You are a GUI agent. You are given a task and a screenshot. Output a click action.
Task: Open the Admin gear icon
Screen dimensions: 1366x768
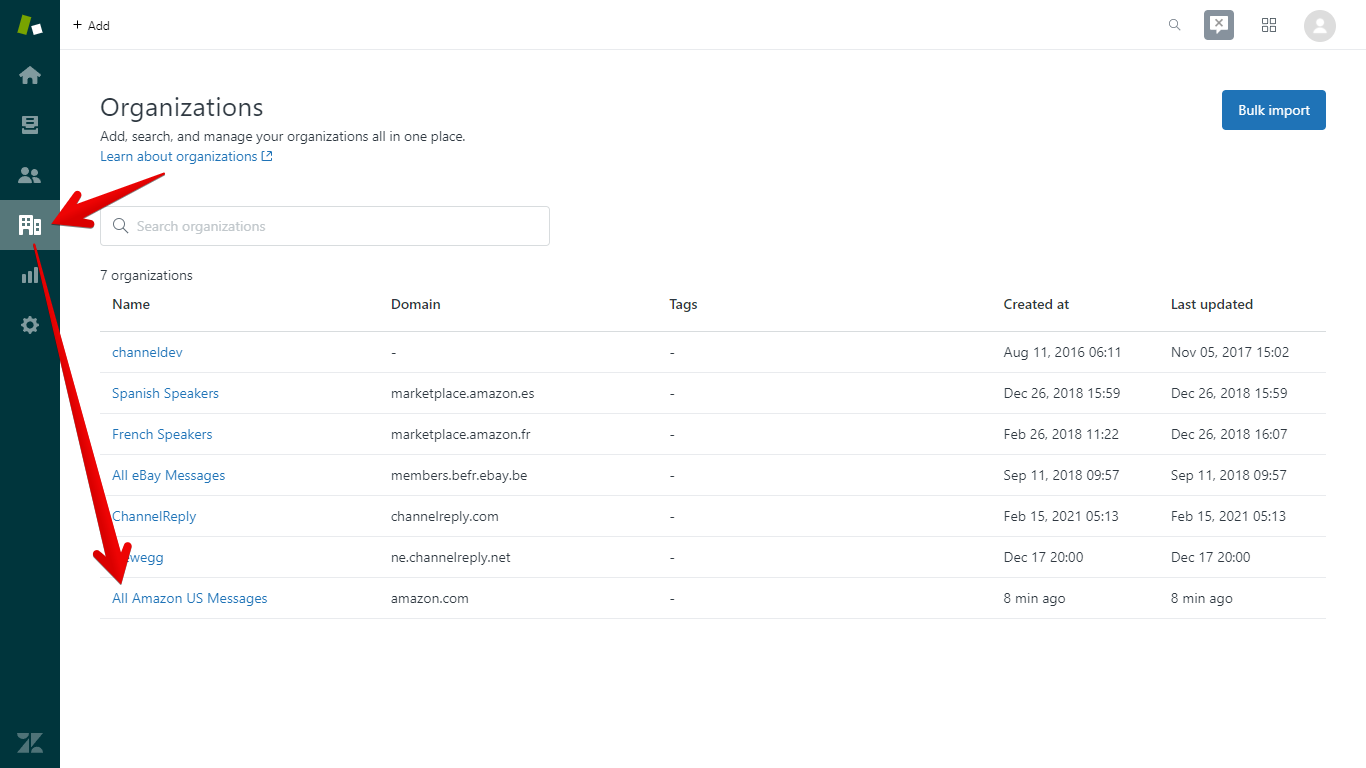pos(30,325)
